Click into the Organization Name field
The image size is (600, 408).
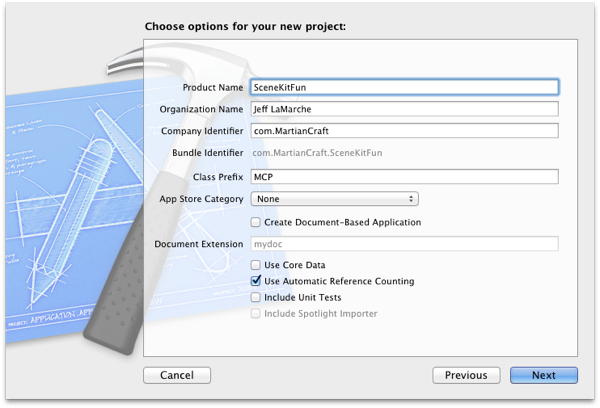[404, 109]
